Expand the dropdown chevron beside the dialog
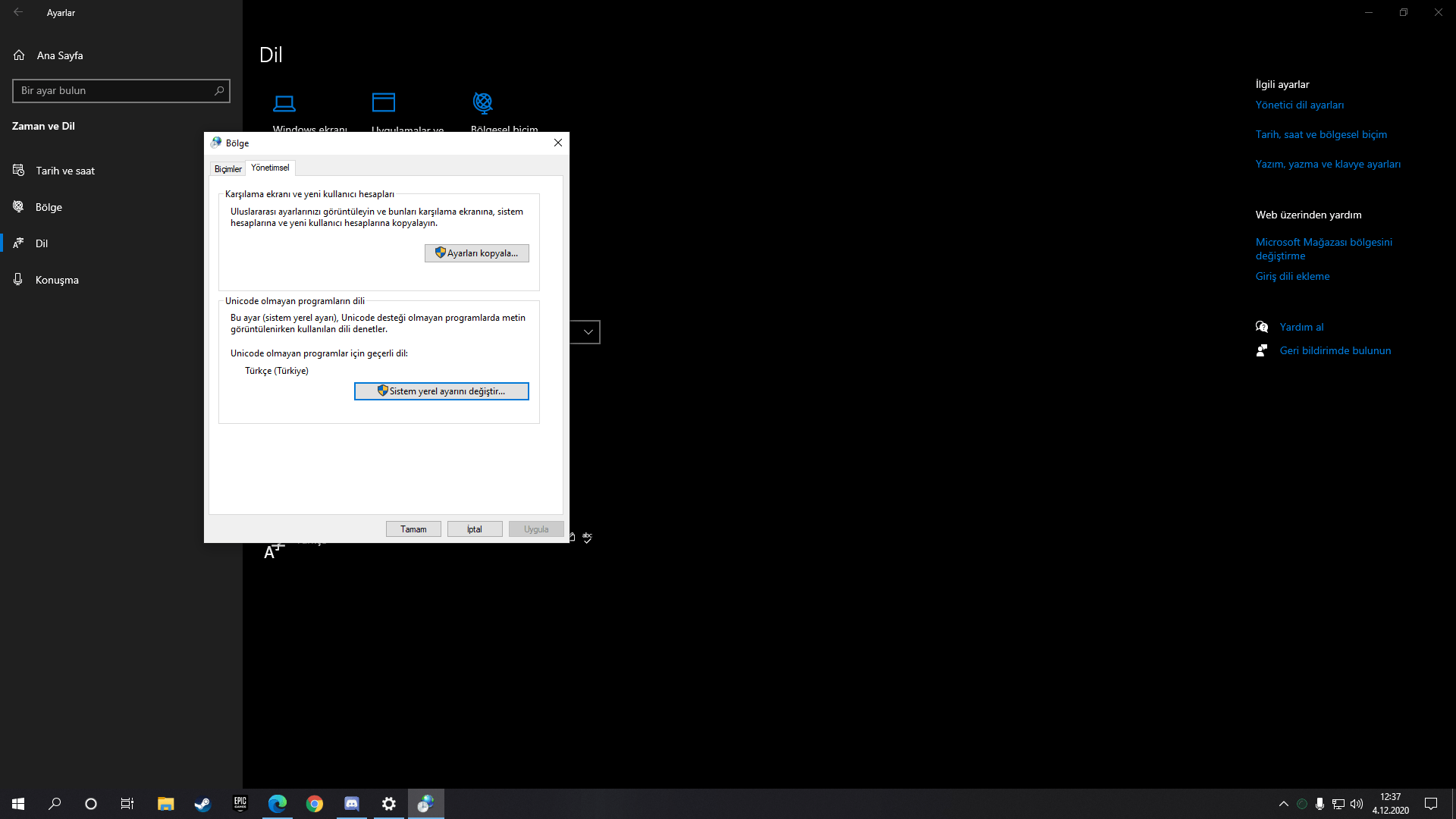The height and width of the screenshot is (819, 1456). 588,332
